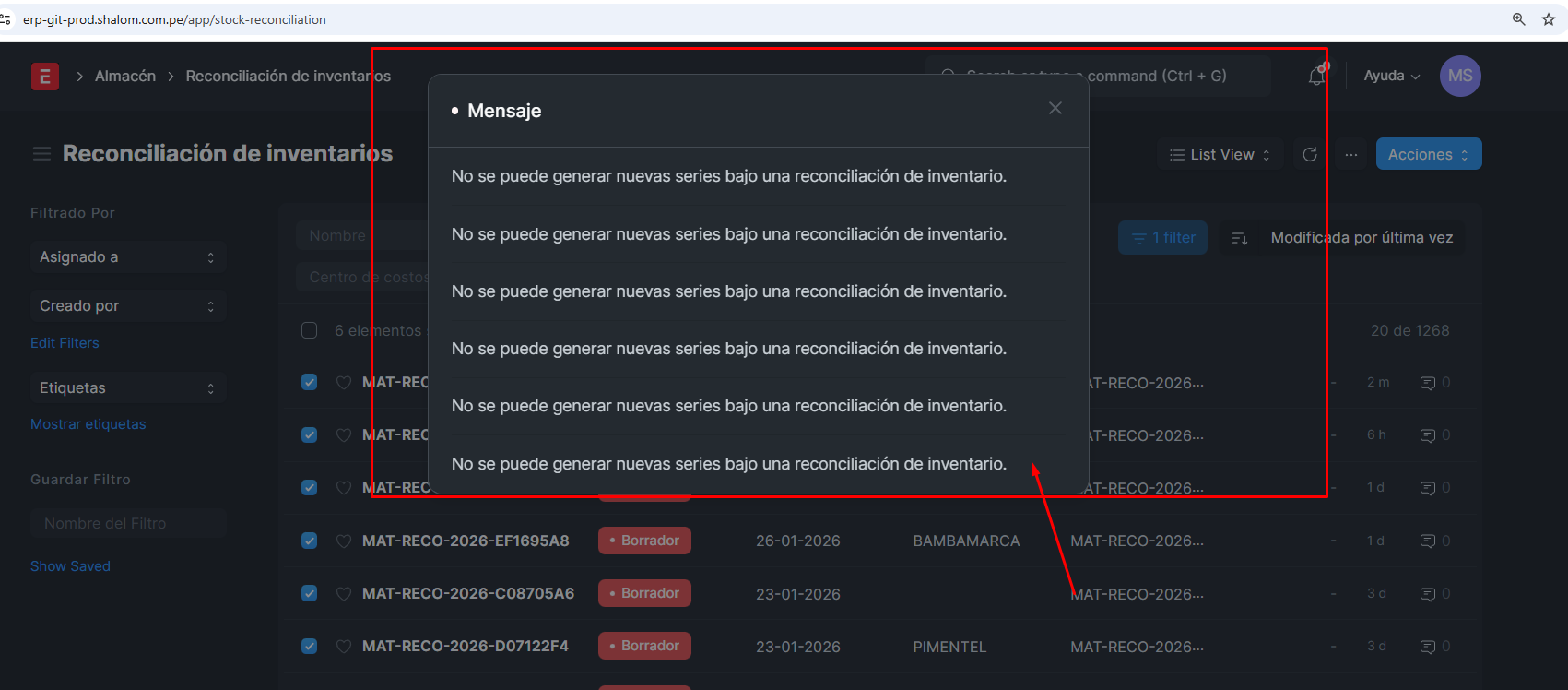Go to Almacén breadcrumb
The width and height of the screenshot is (1568, 690).
coord(125,77)
